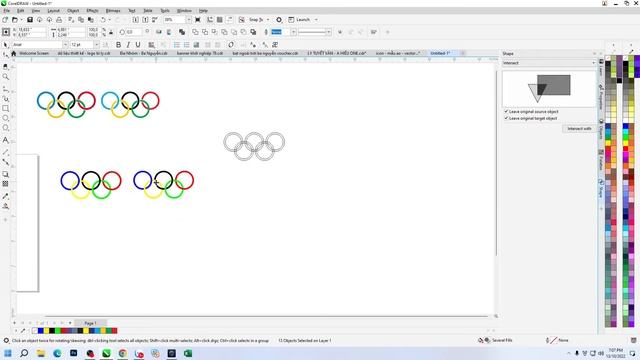640x360 pixels.
Task: Toggle the lock ratio padlock
Action: 111,32
